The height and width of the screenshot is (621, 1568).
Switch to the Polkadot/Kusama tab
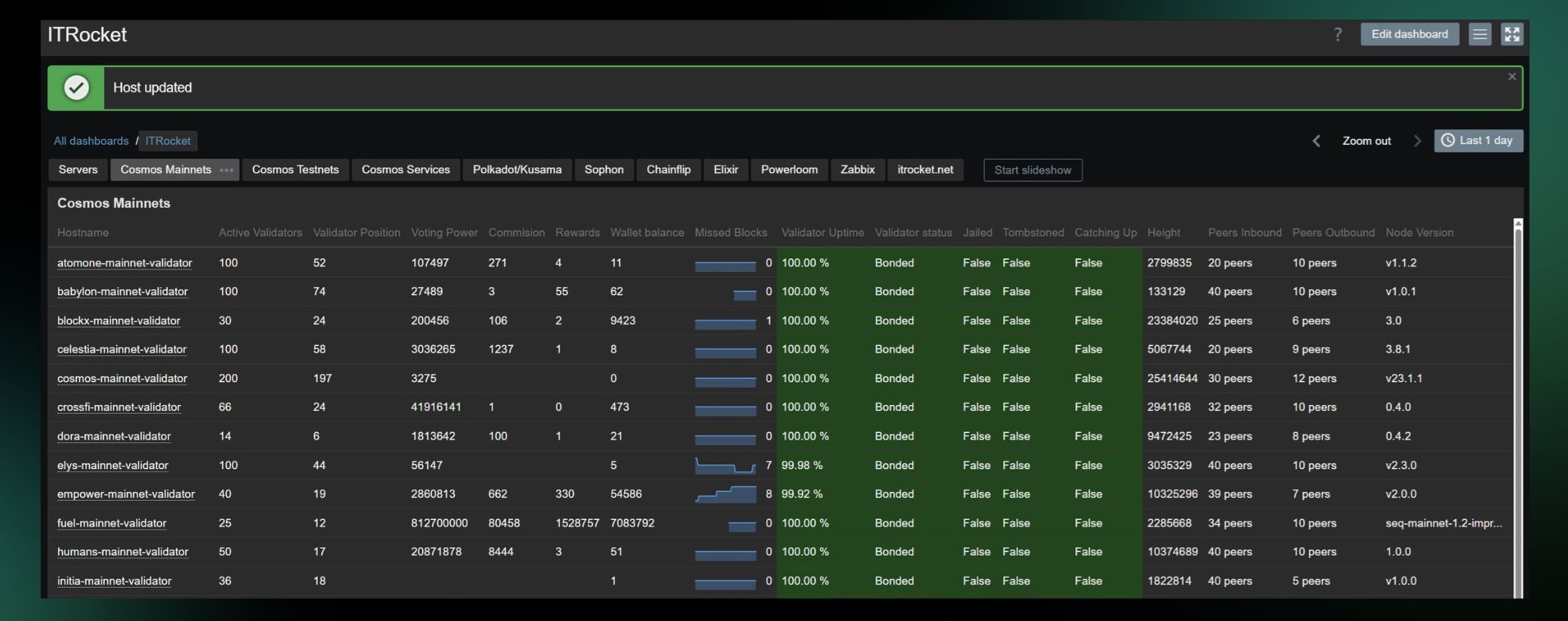tap(517, 170)
